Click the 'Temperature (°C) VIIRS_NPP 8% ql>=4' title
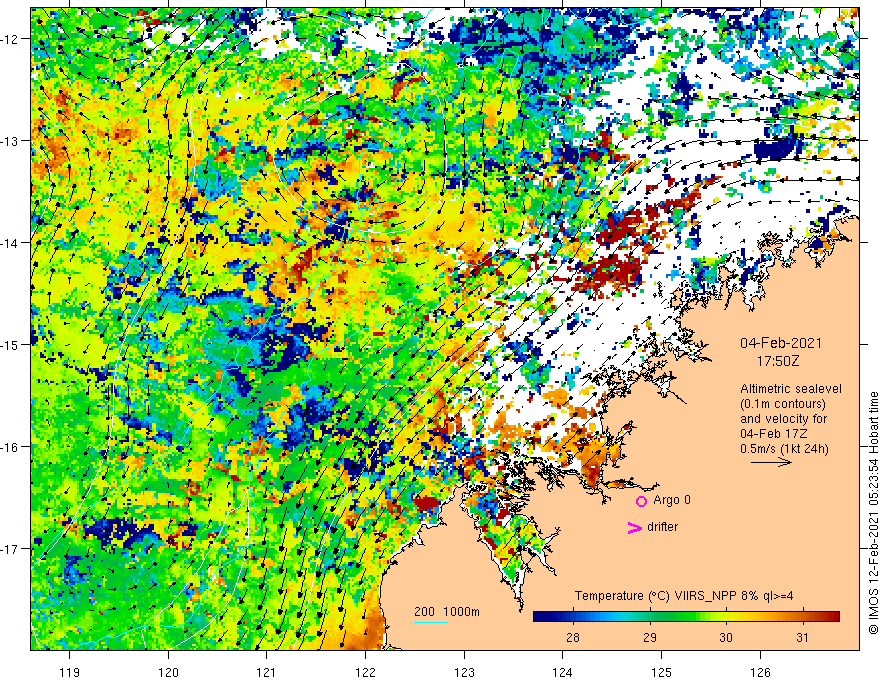 (x=684, y=596)
